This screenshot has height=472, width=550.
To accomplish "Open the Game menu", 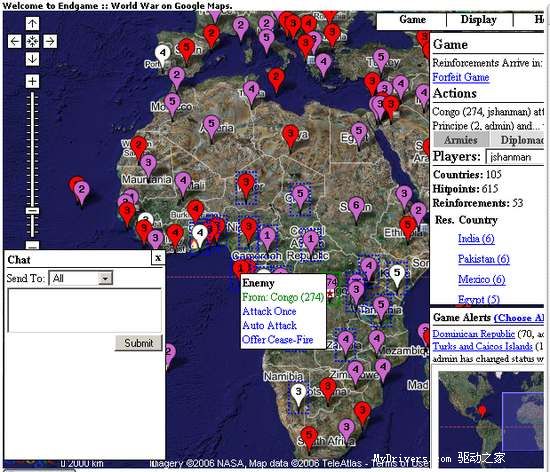I will [x=412, y=20].
